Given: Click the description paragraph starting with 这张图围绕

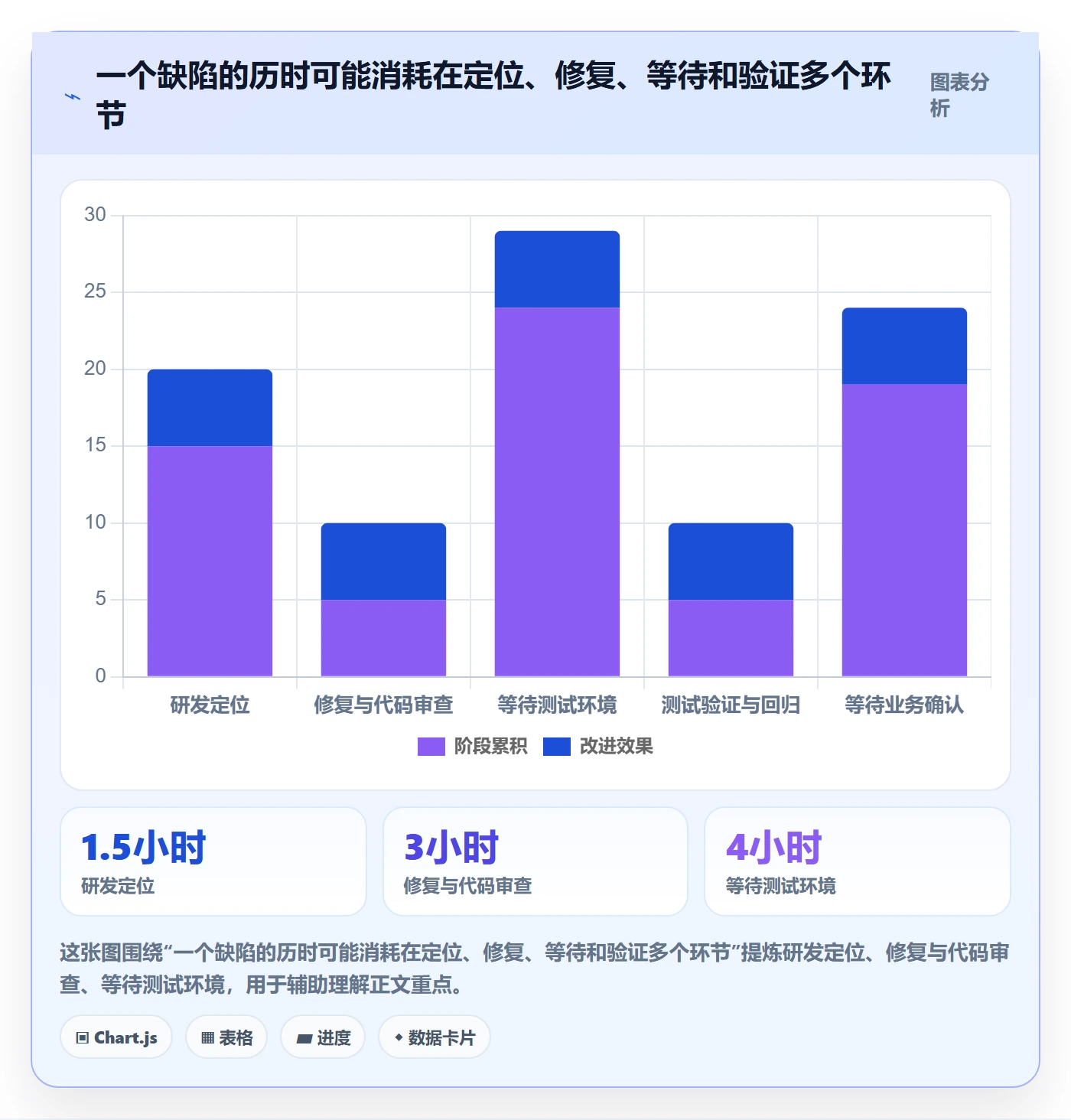Looking at the screenshot, I should [x=535, y=968].
